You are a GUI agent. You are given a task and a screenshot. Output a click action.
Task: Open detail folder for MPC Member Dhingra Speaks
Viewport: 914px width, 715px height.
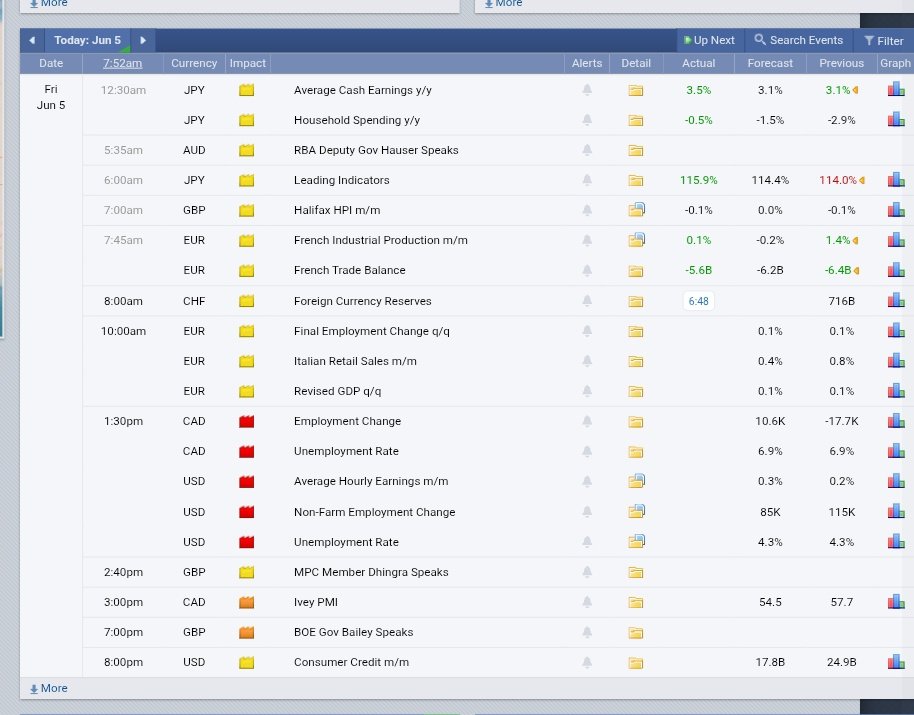(x=635, y=572)
